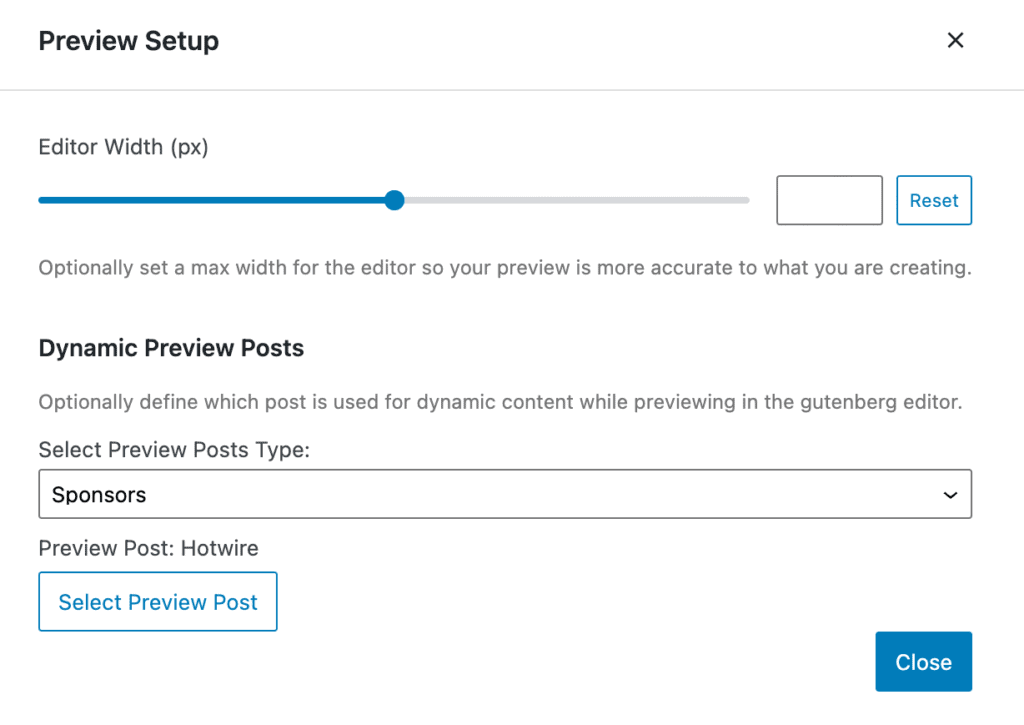Click the far right end of the Editor Width slider
Viewport: 1024px width, 725px height.
point(746,200)
